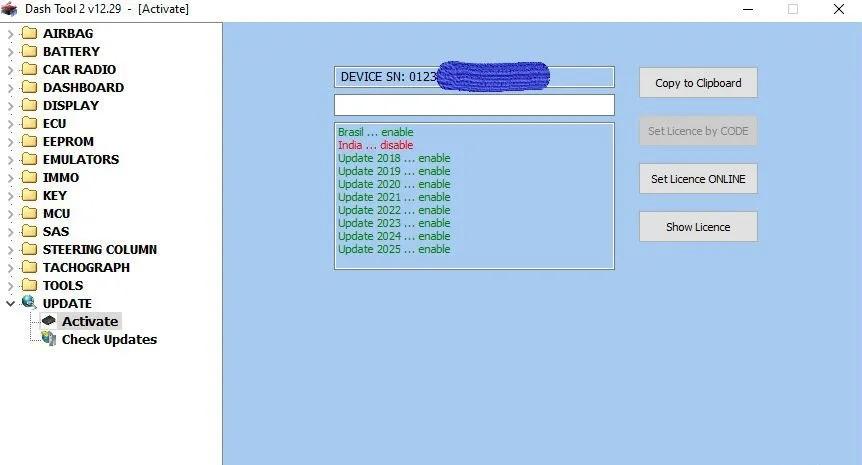Expand the CAR RADIO tree node
Image resolution: width=862 pixels, height=465 pixels.
(x=10, y=70)
